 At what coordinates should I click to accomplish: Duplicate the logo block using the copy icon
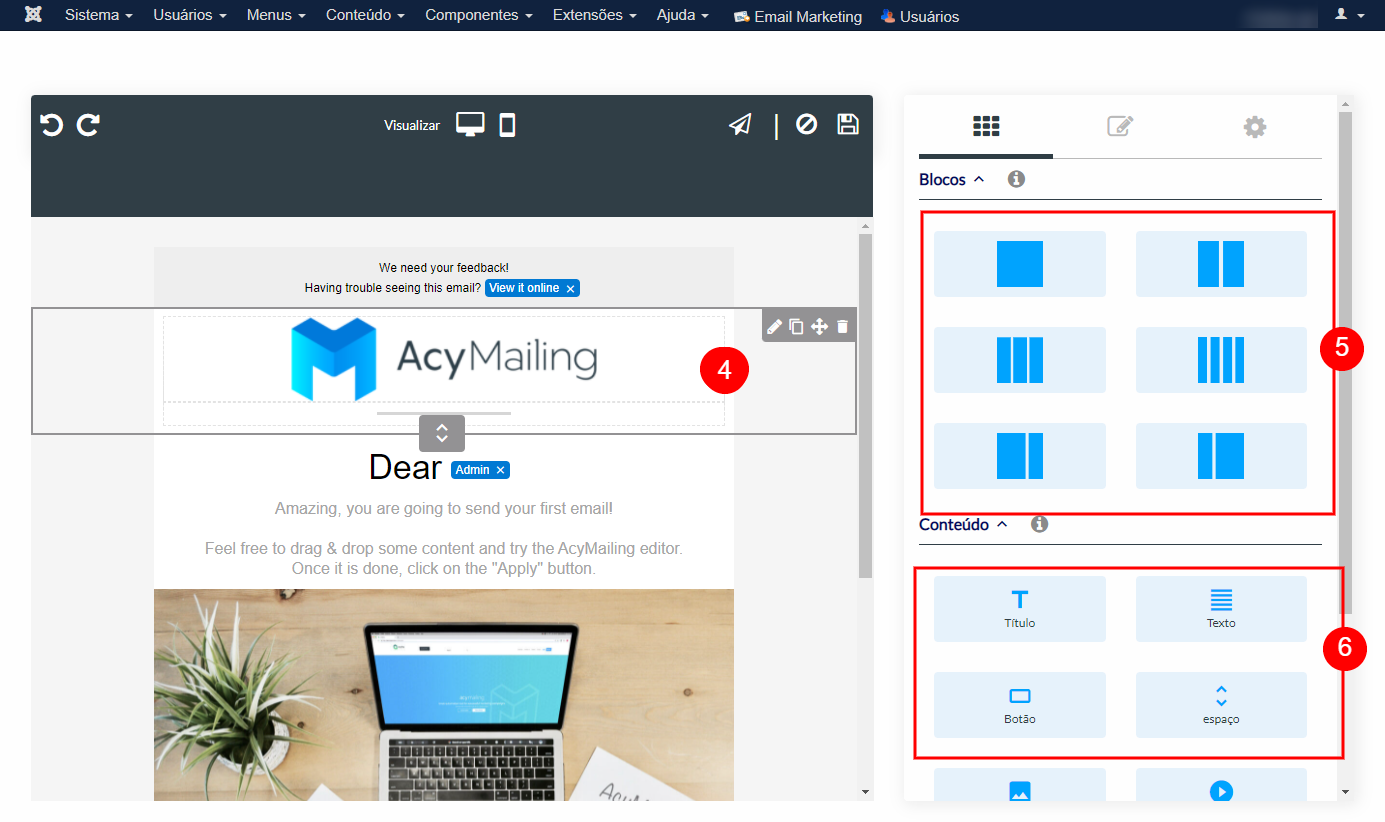[796, 325]
